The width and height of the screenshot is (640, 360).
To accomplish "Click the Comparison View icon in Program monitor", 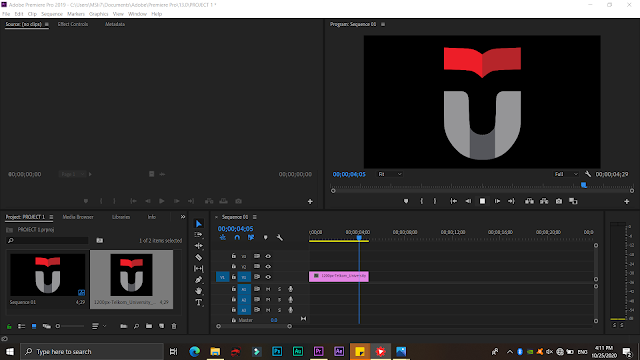I will [x=573, y=201].
